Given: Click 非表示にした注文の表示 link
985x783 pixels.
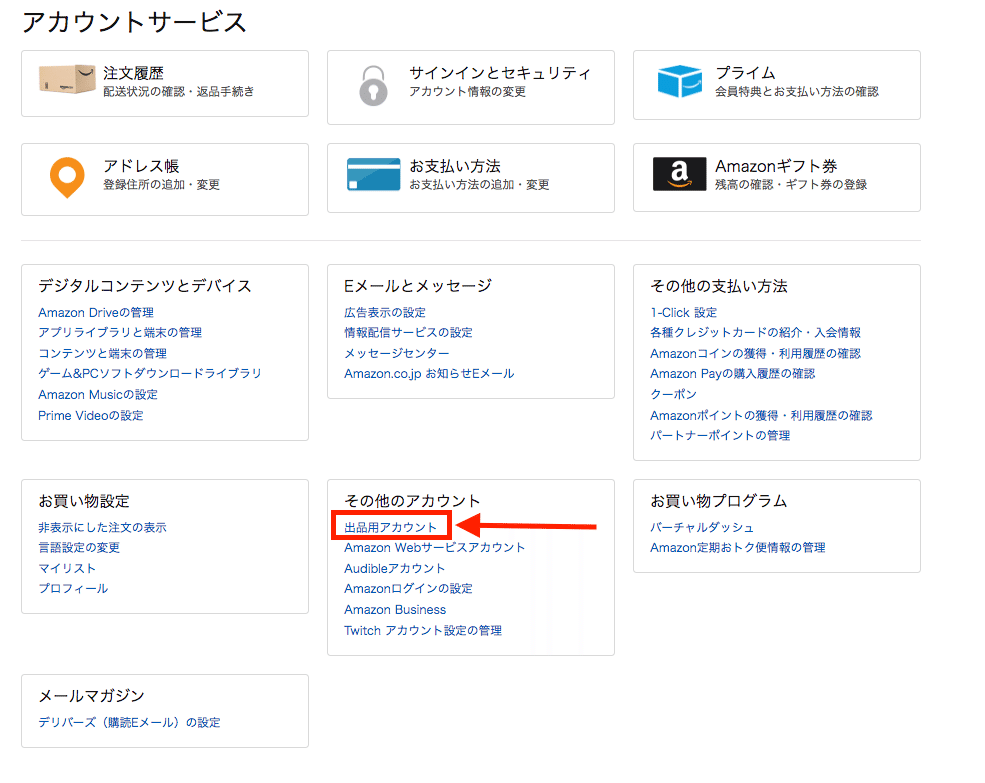Looking at the screenshot, I should pos(102,527).
